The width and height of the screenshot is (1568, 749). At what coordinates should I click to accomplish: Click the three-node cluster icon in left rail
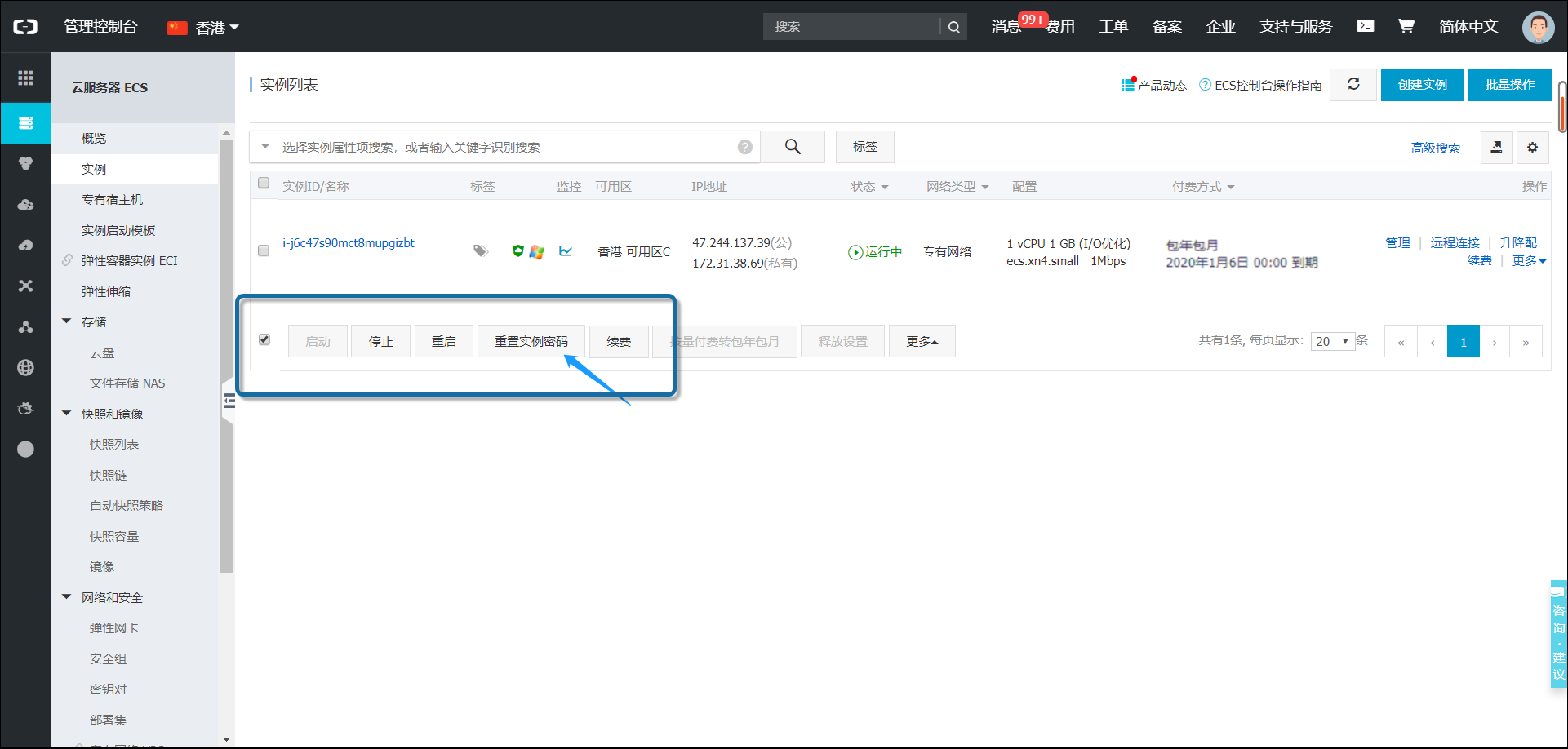pos(25,326)
